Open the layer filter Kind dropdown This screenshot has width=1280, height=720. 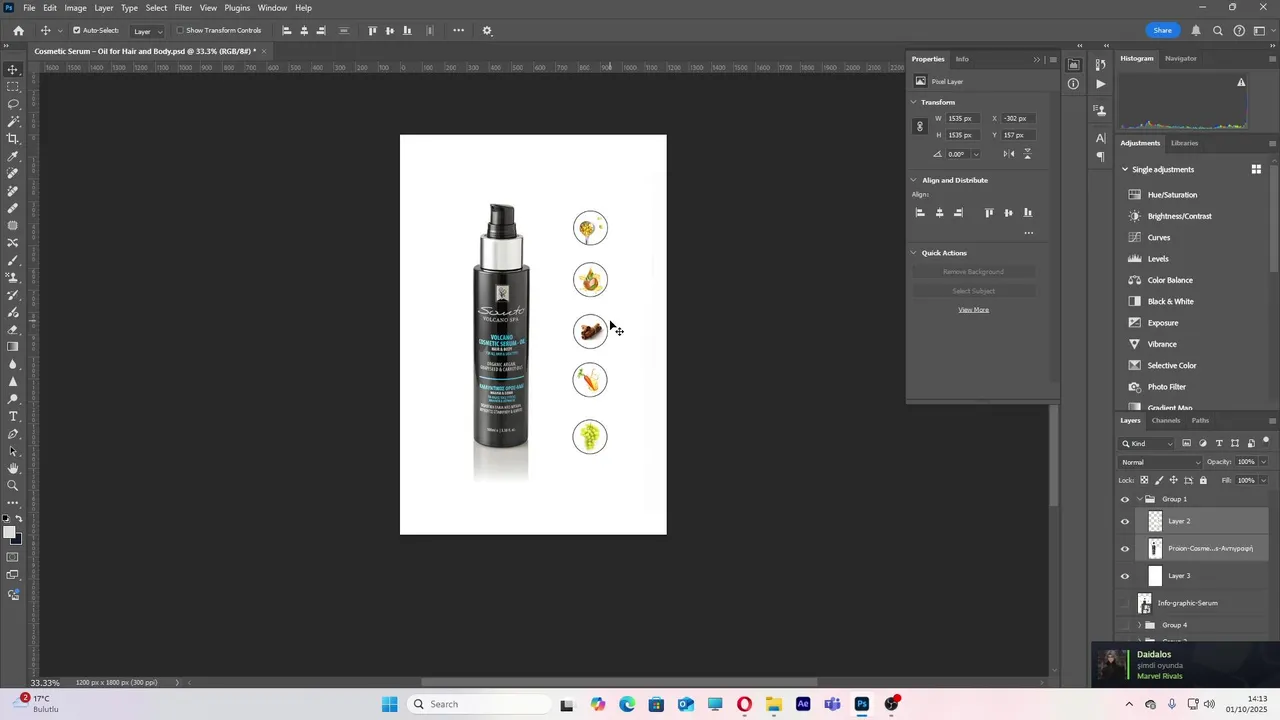click(1148, 443)
